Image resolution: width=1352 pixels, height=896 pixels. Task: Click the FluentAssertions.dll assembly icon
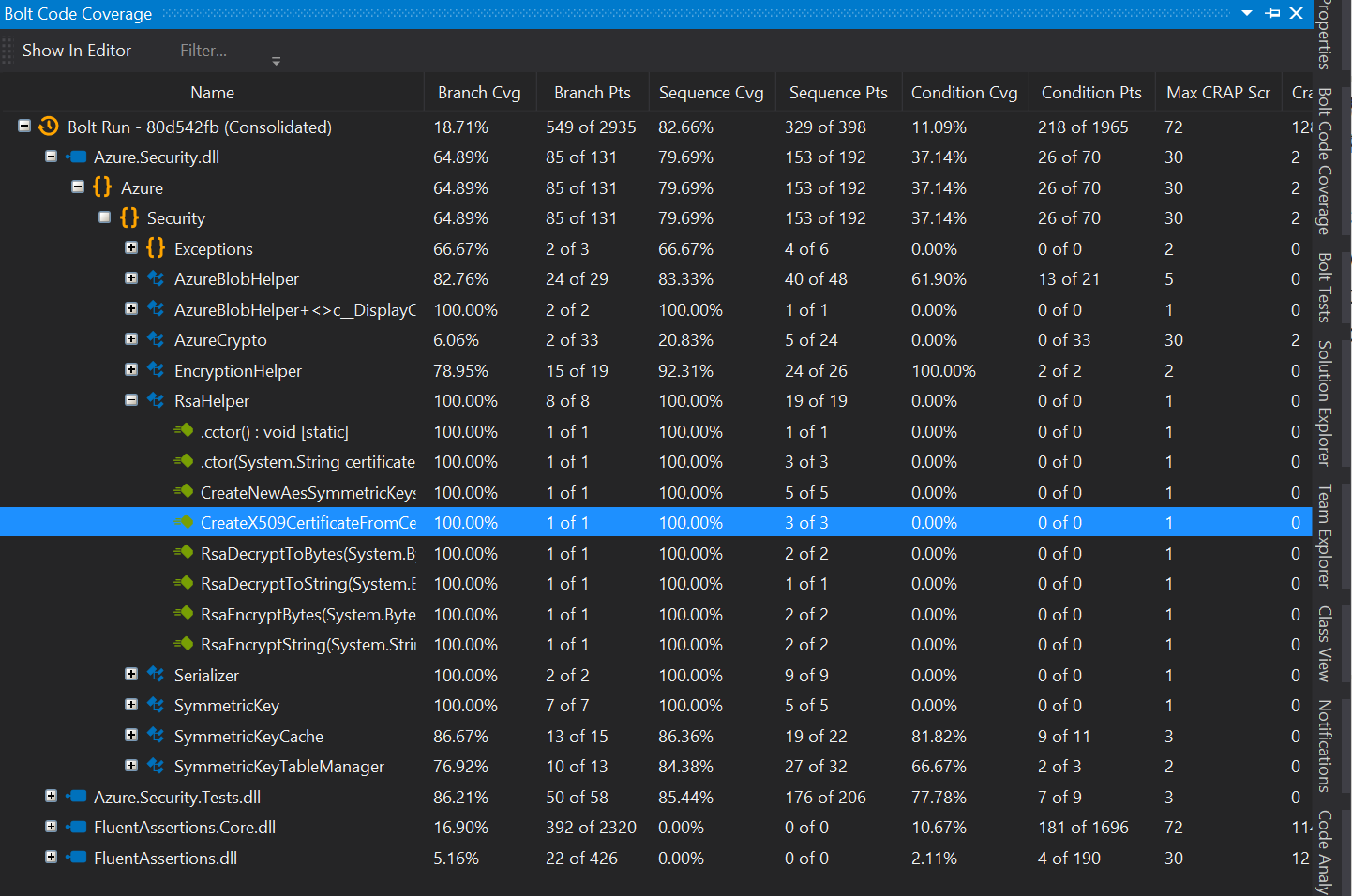(x=76, y=858)
